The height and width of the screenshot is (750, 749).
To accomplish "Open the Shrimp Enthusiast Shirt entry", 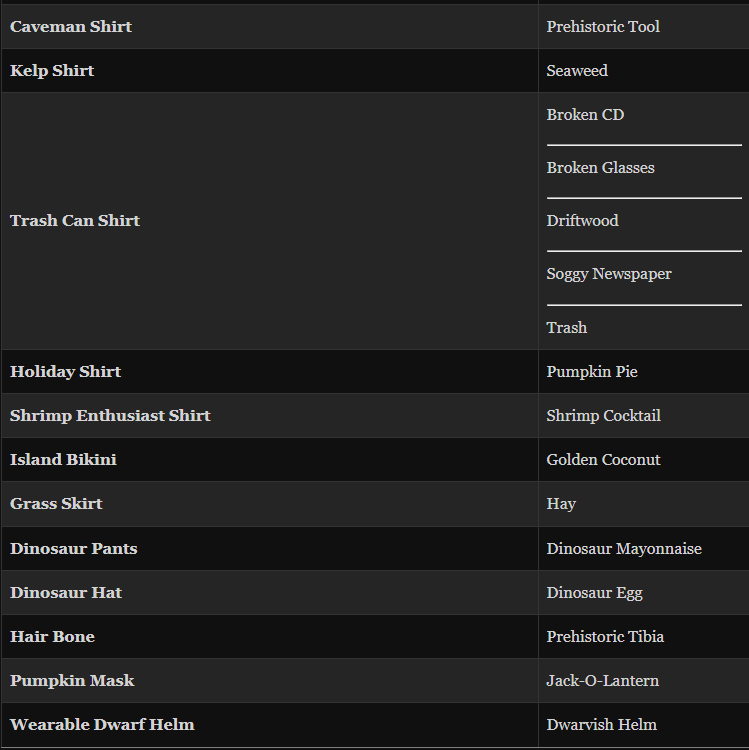I will pos(110,416).
